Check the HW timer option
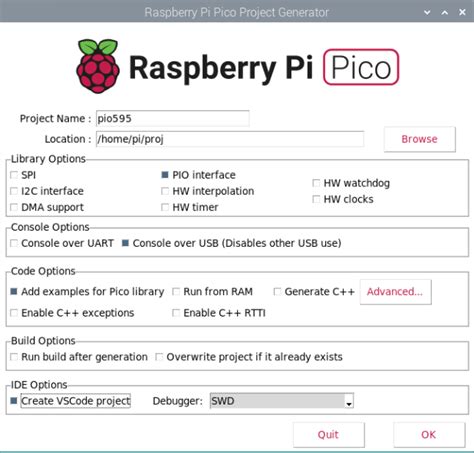This screenshot has height=453, width=474. click(x=165, y=207)
